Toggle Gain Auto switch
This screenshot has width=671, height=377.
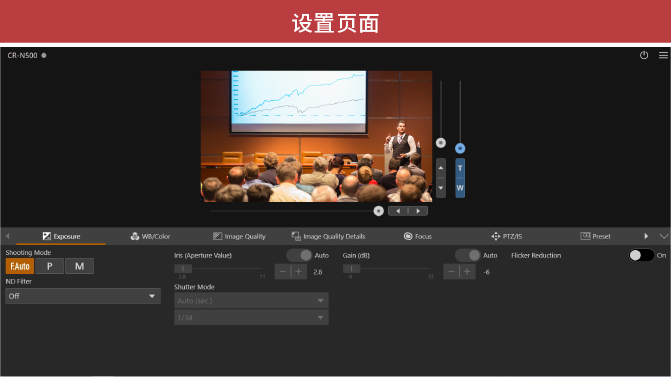tap(468, 255)
